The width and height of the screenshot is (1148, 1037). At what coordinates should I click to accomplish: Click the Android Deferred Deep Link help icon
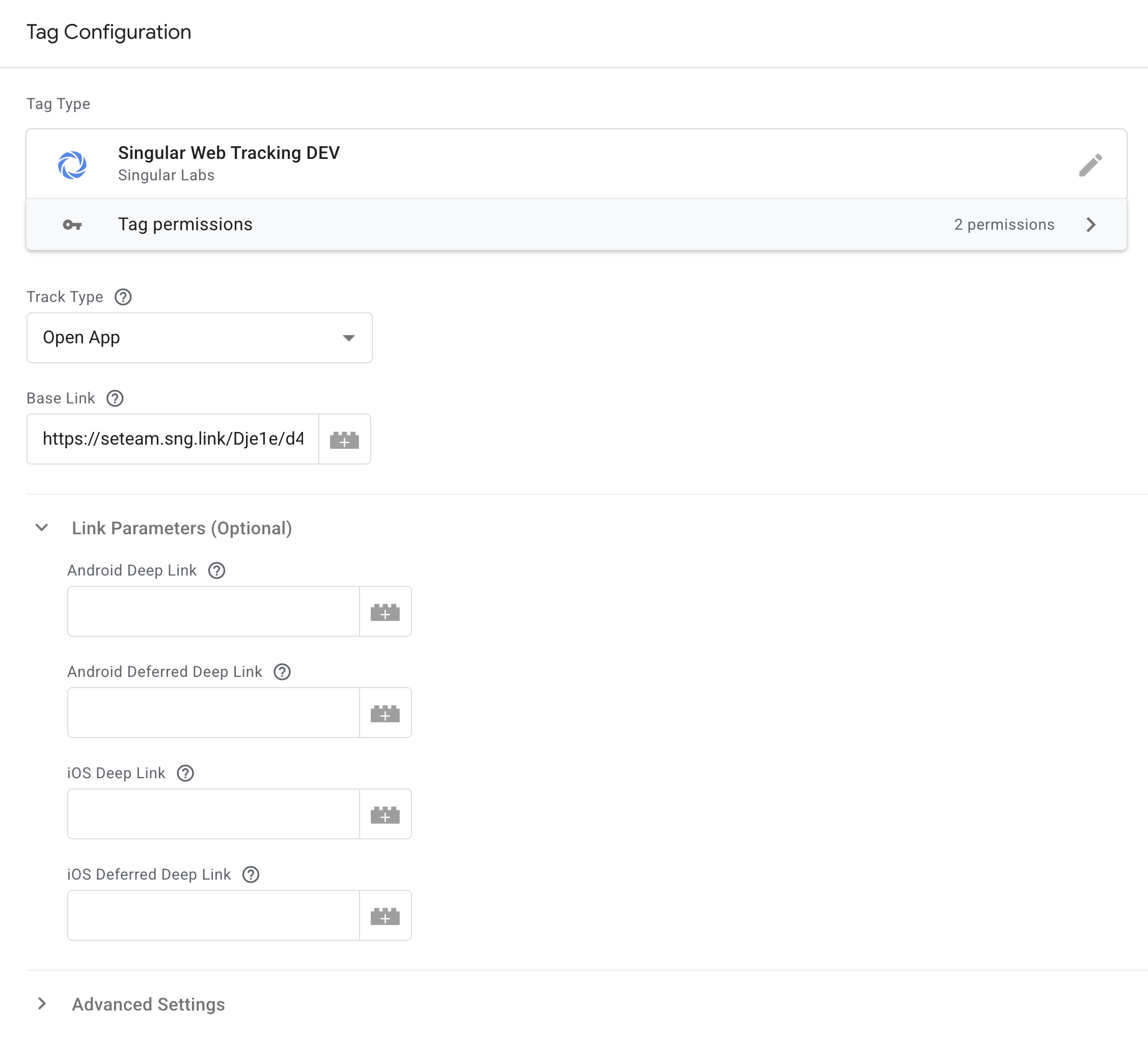pyautogui.click(x=282, y=671)
